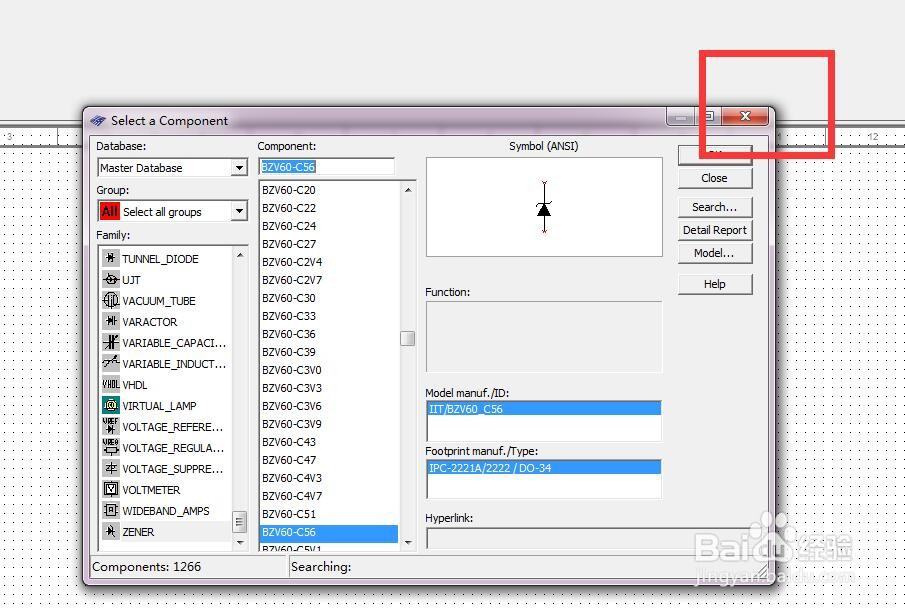Select IPC-2221A/2222 / DO-34 footprint entry
The height and width of the screenshot is (608, 905).
pos(544,468)
